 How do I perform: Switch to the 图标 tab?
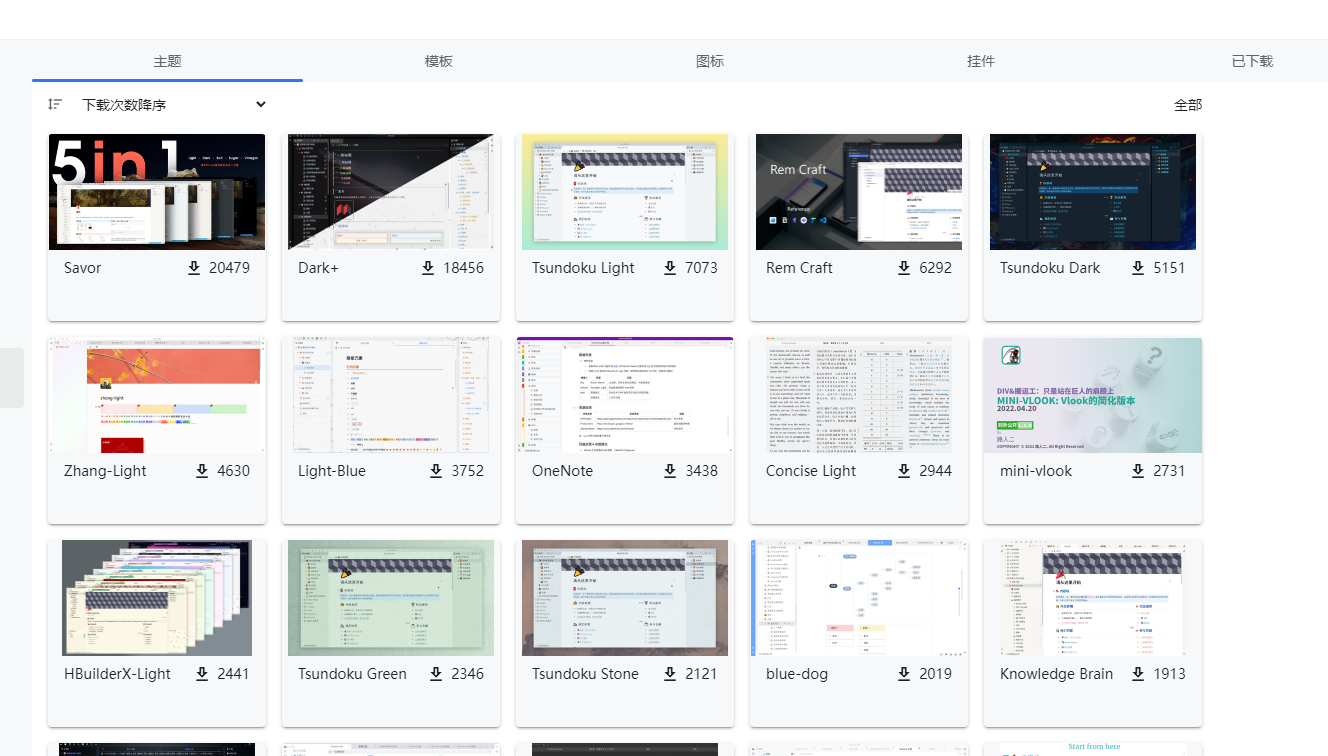[710, 61]
